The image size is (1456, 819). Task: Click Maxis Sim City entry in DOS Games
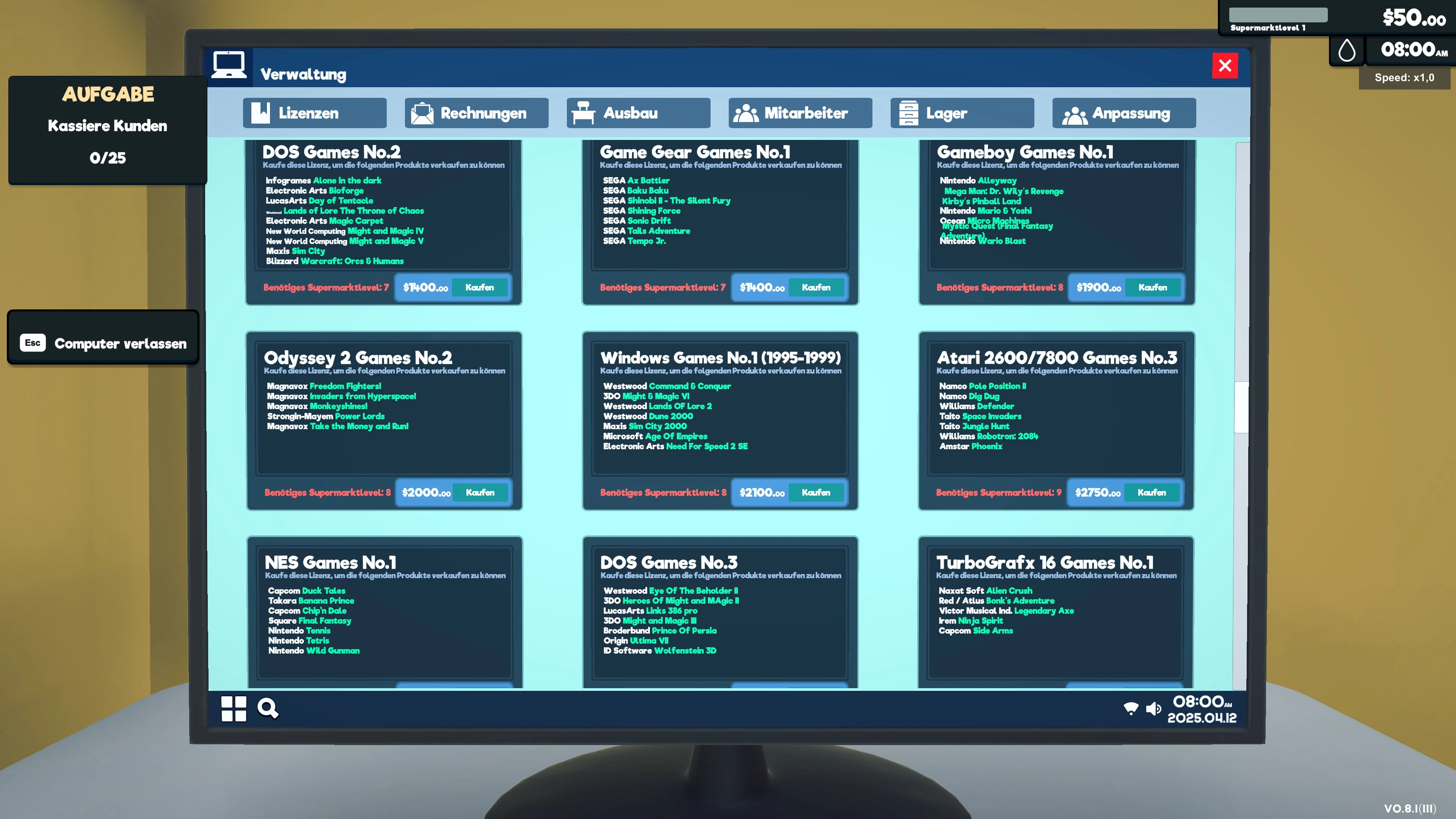(295, 251)
